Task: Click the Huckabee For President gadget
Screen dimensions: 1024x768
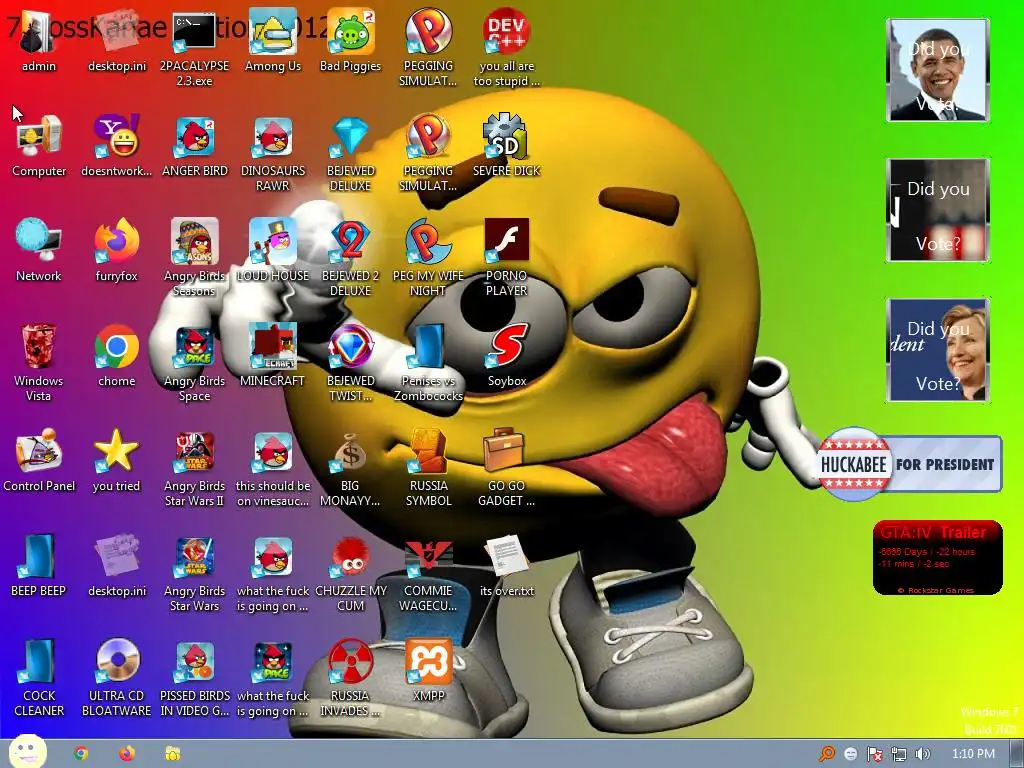Action: pyautogui.click(x=910, y=464)
